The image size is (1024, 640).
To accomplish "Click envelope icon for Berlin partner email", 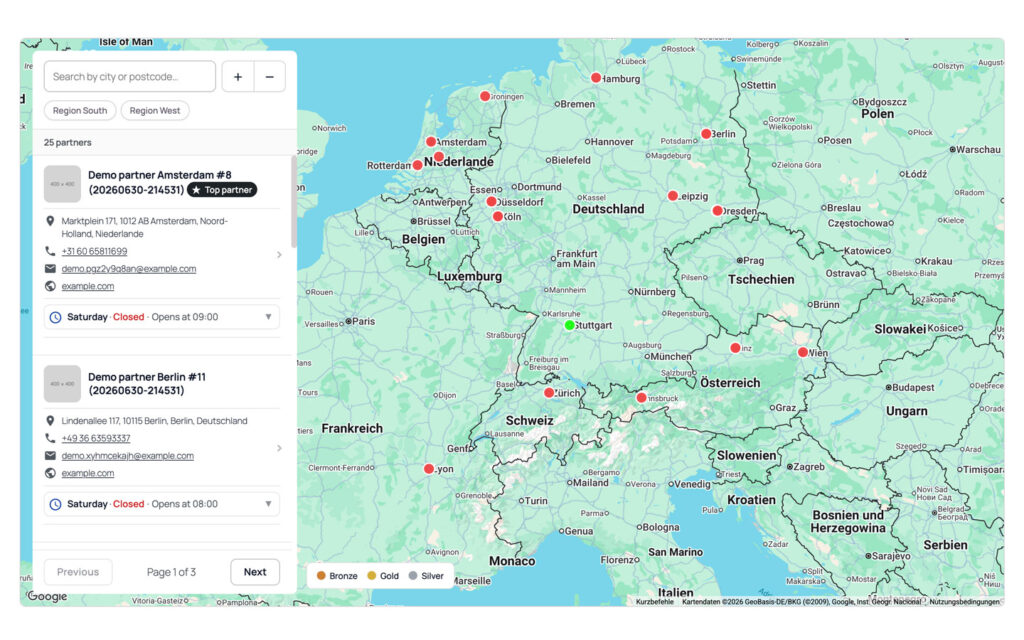I will point(50,456).
